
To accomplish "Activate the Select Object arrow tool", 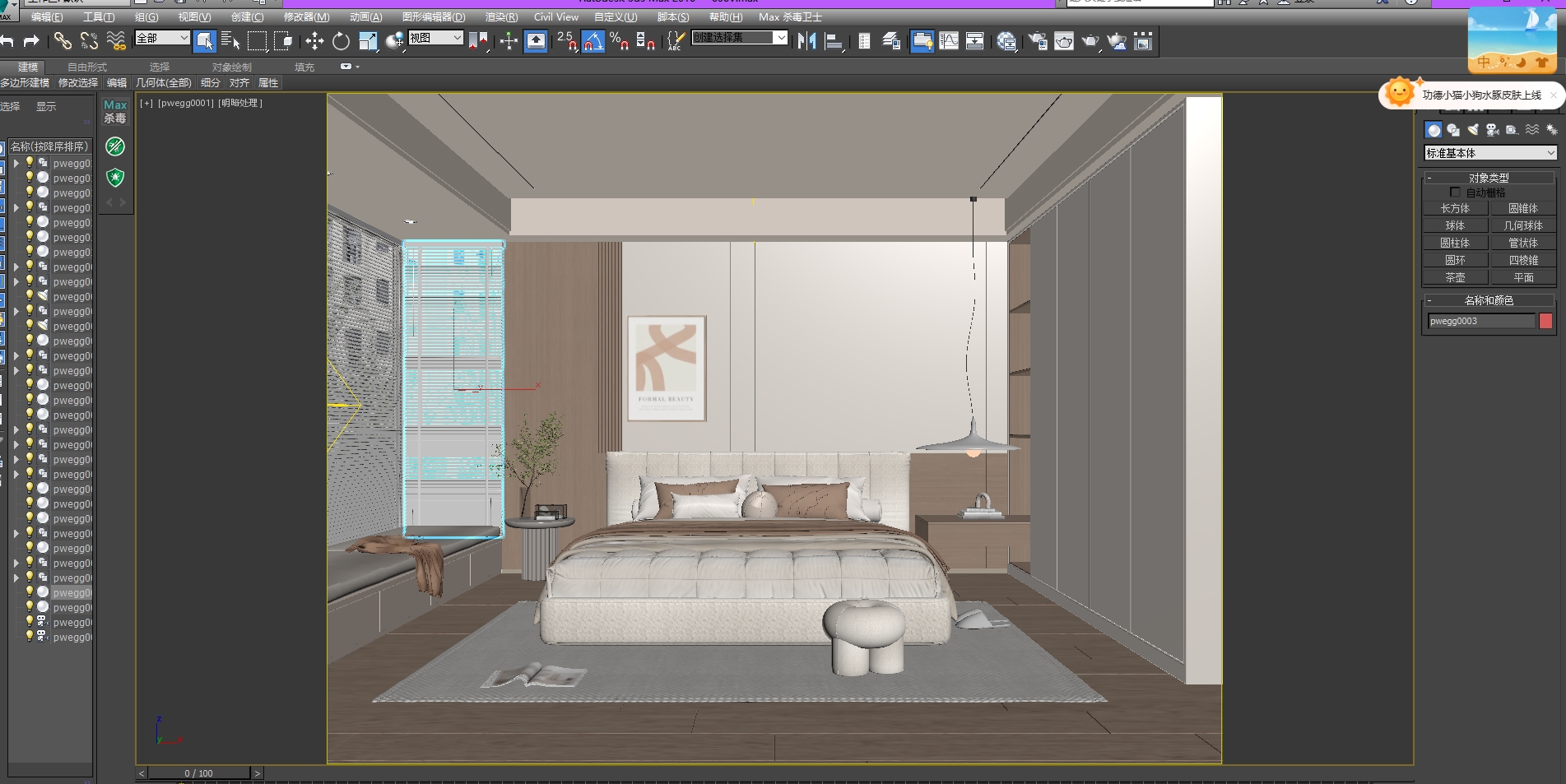I will 204,41.
